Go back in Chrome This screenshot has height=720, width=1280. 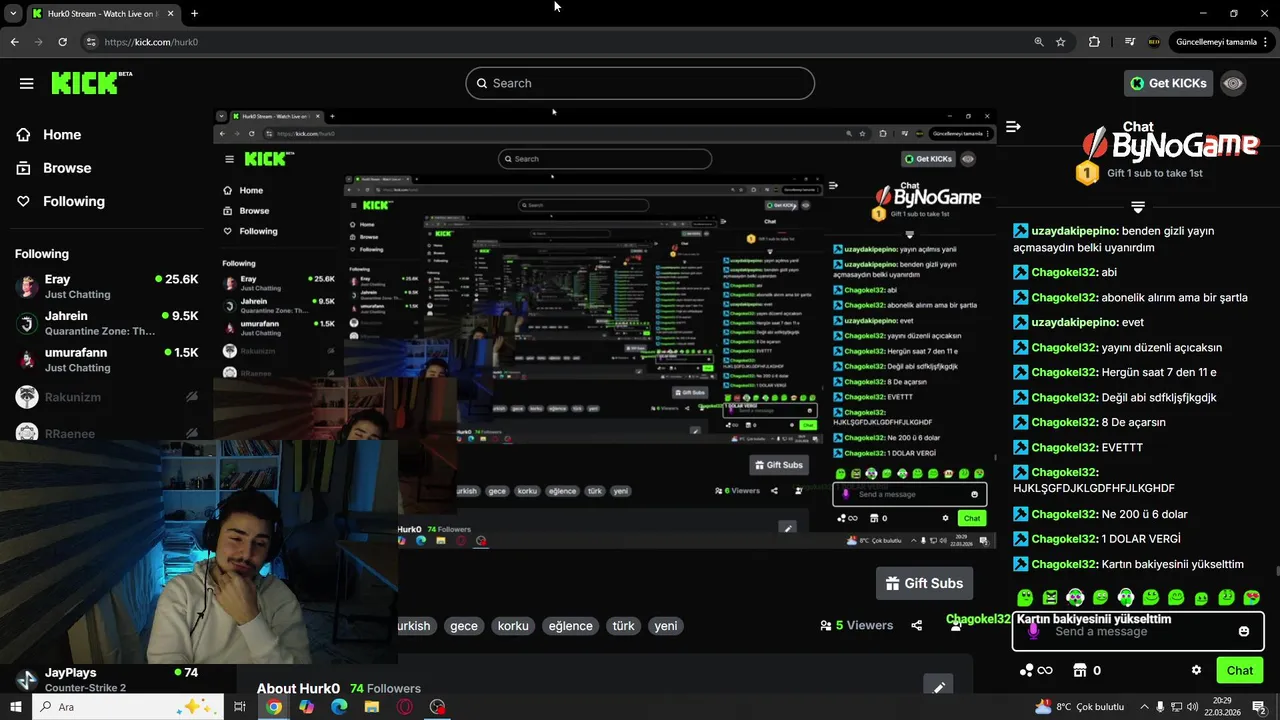click(14, 42)
